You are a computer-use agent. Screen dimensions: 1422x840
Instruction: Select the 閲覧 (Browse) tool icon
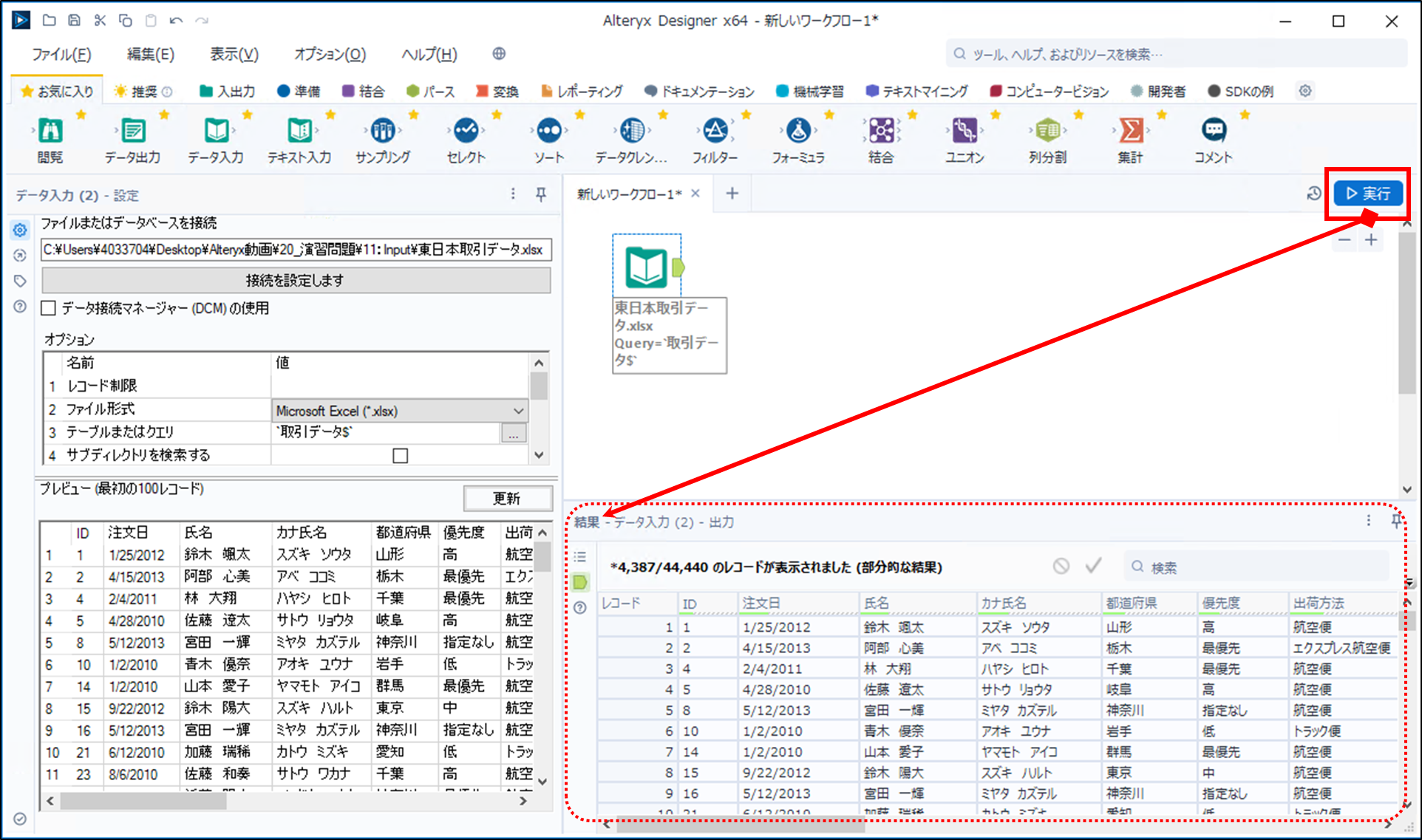click(x=50, y=132)
